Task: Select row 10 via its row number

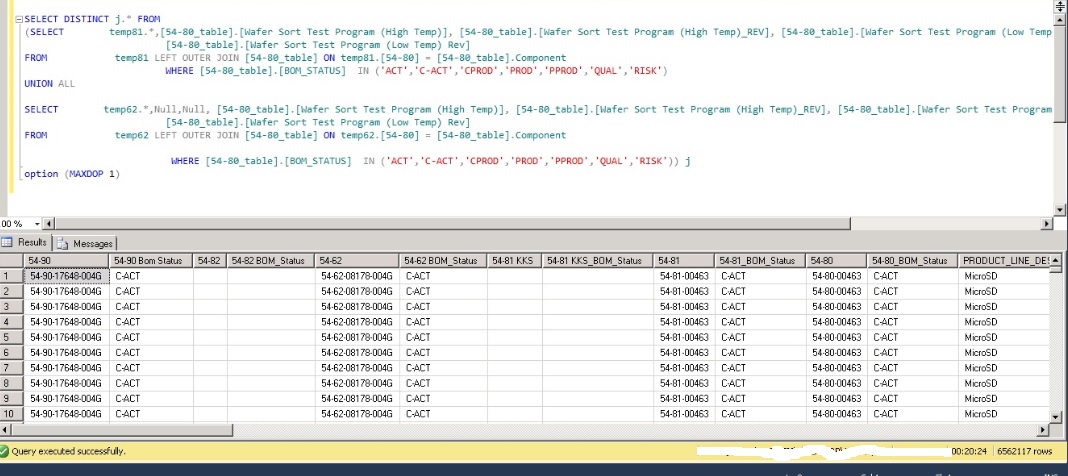Action: click(12, 414)
